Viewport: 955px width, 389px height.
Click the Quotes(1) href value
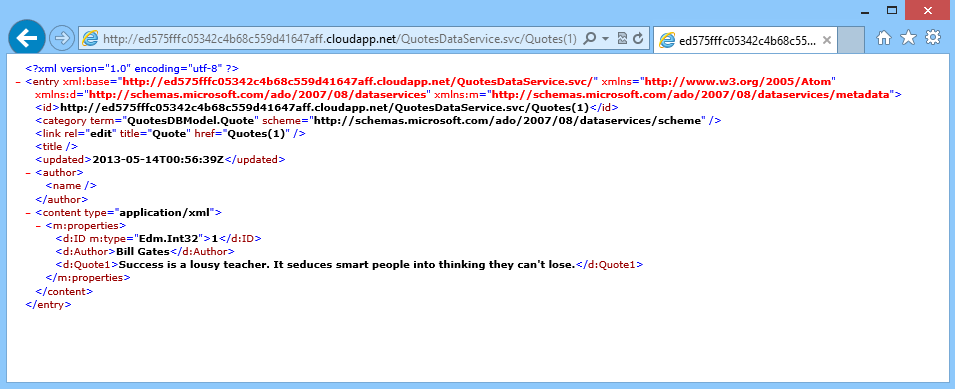click(256, 134)
